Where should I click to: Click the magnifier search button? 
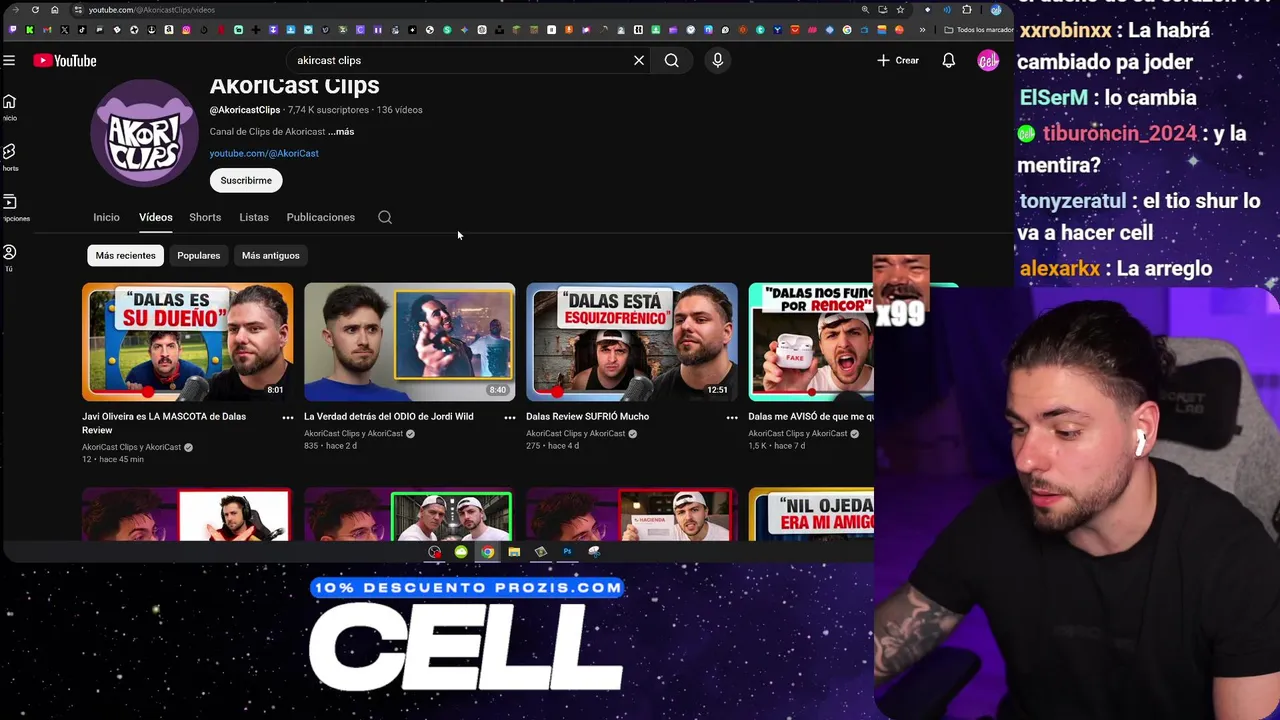tap(672, 61)
